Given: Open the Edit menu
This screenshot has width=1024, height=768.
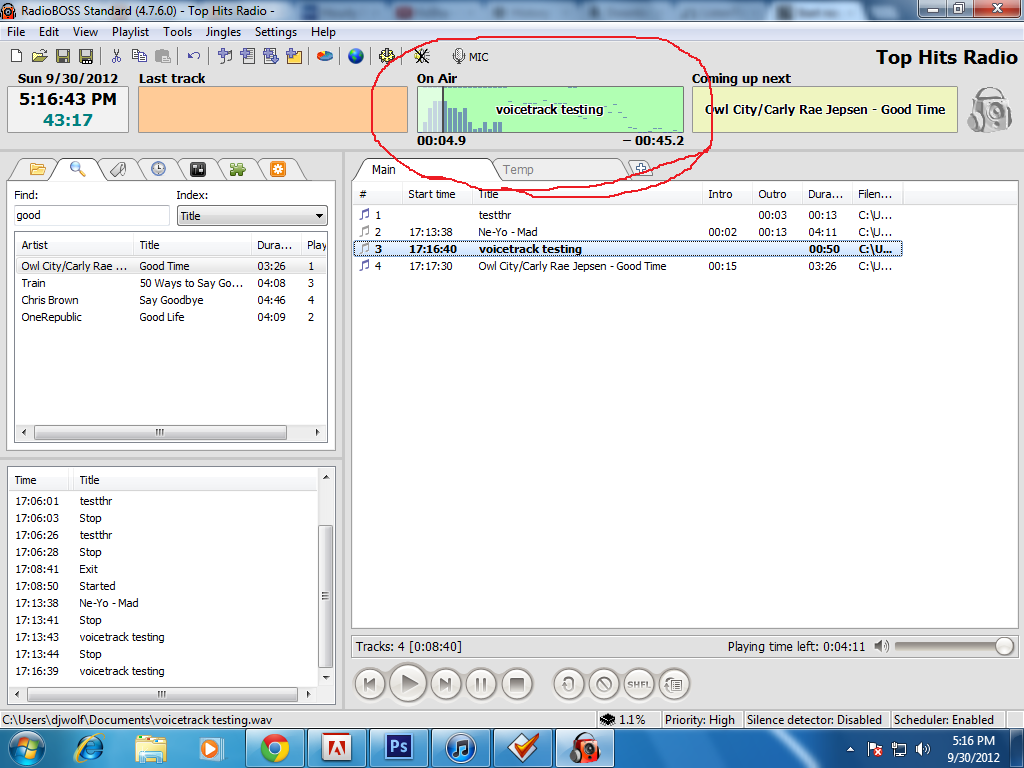Looking at the screenshot, I should click(49, 32).
